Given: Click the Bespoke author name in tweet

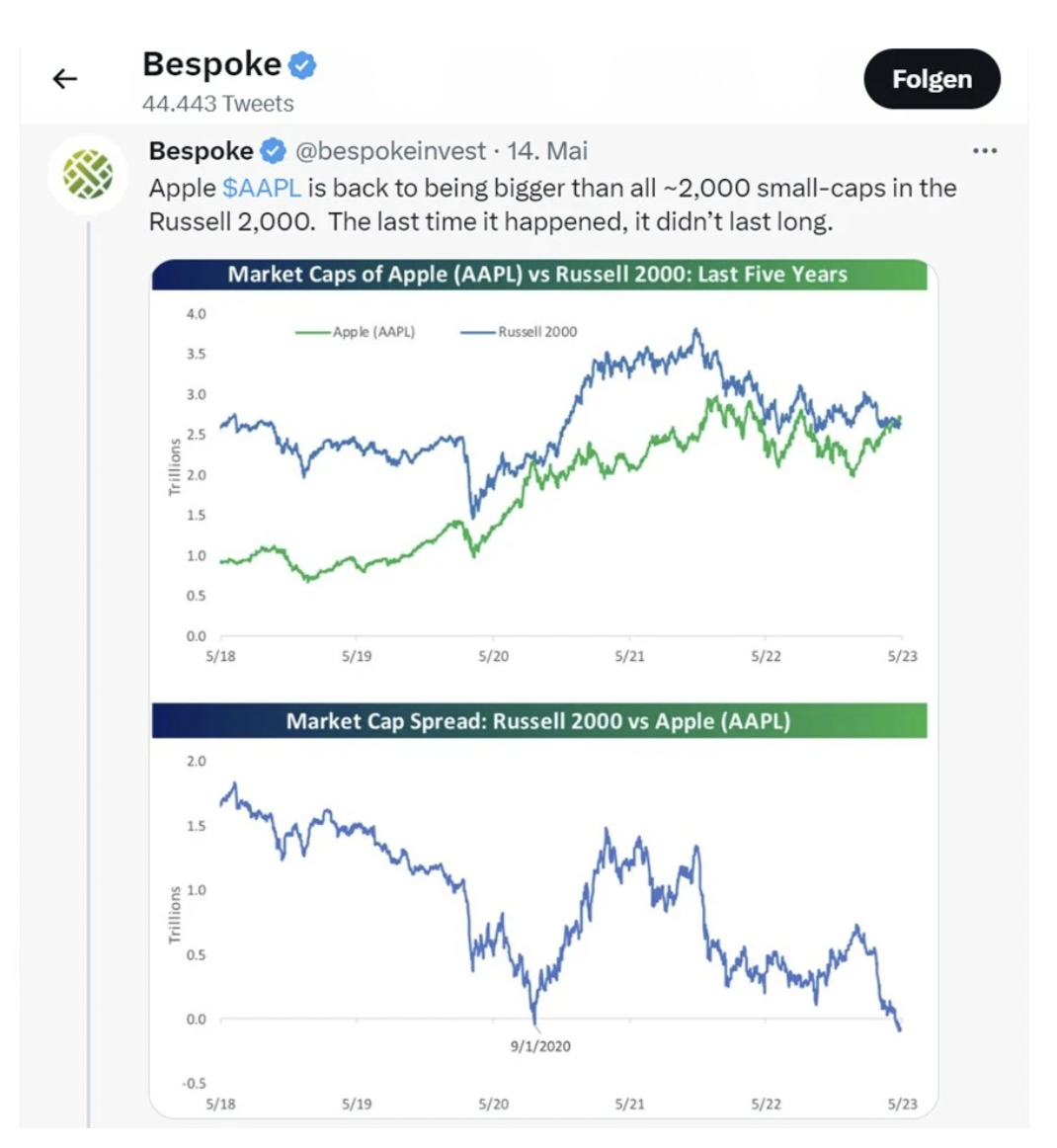Looking at the screenshot, I should (x=202, y=151).
